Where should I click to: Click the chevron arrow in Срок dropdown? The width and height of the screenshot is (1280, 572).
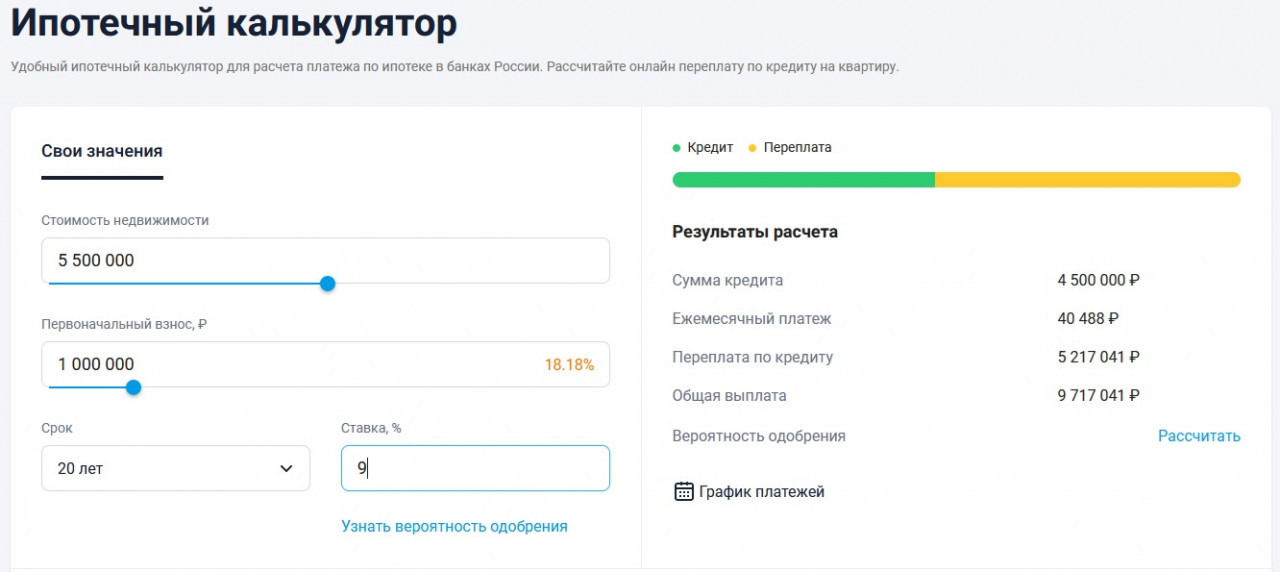pyautogui.click(x=286, y=468)
